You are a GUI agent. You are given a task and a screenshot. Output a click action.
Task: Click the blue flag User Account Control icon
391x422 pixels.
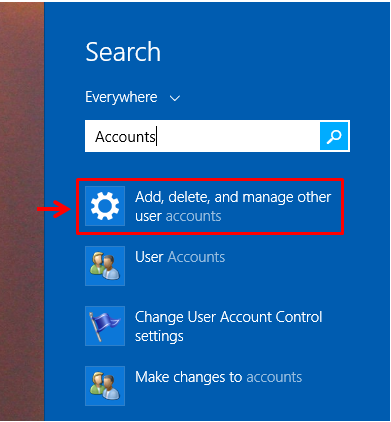tap(105, 326)
